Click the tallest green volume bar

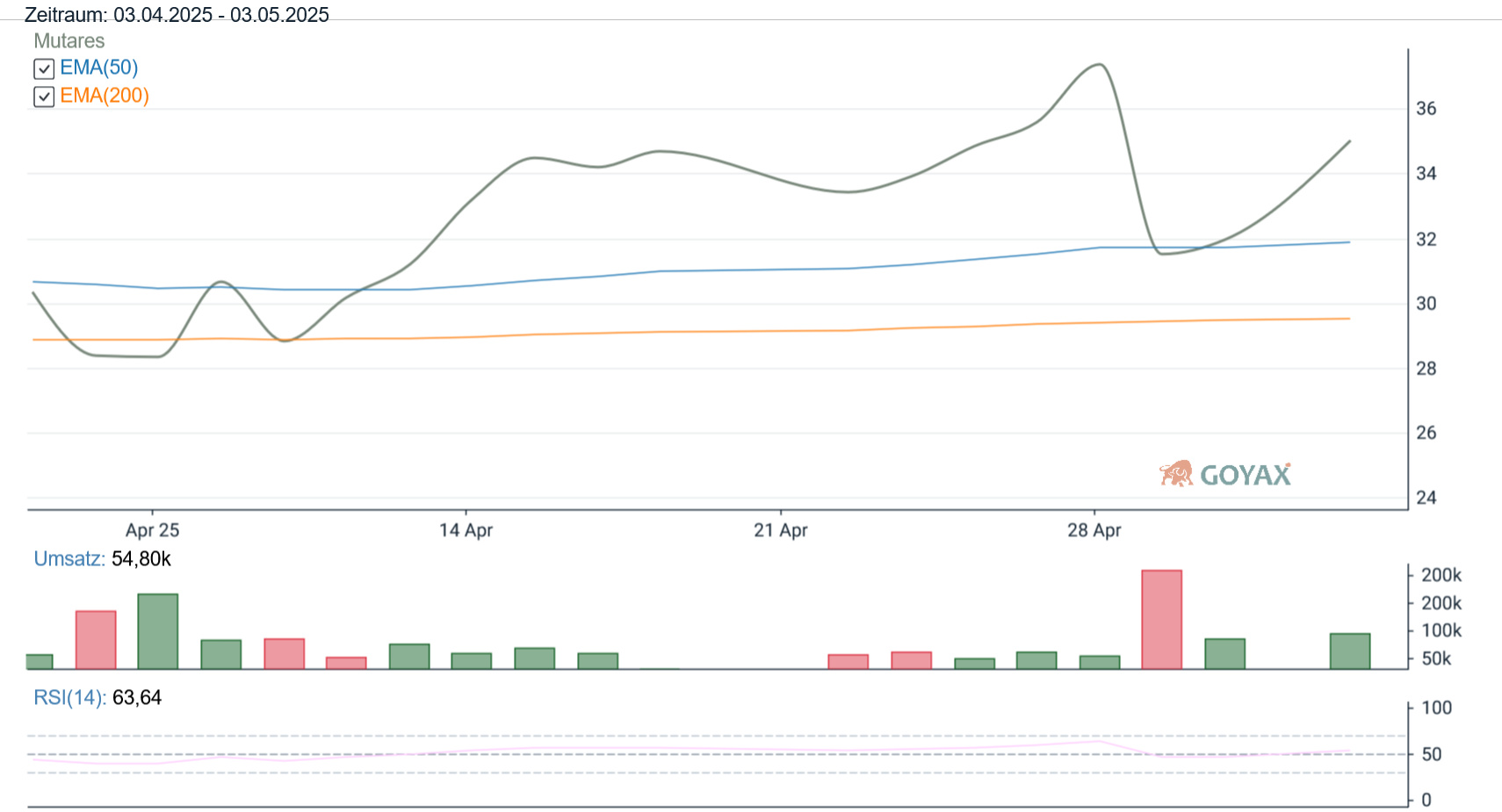158,632
